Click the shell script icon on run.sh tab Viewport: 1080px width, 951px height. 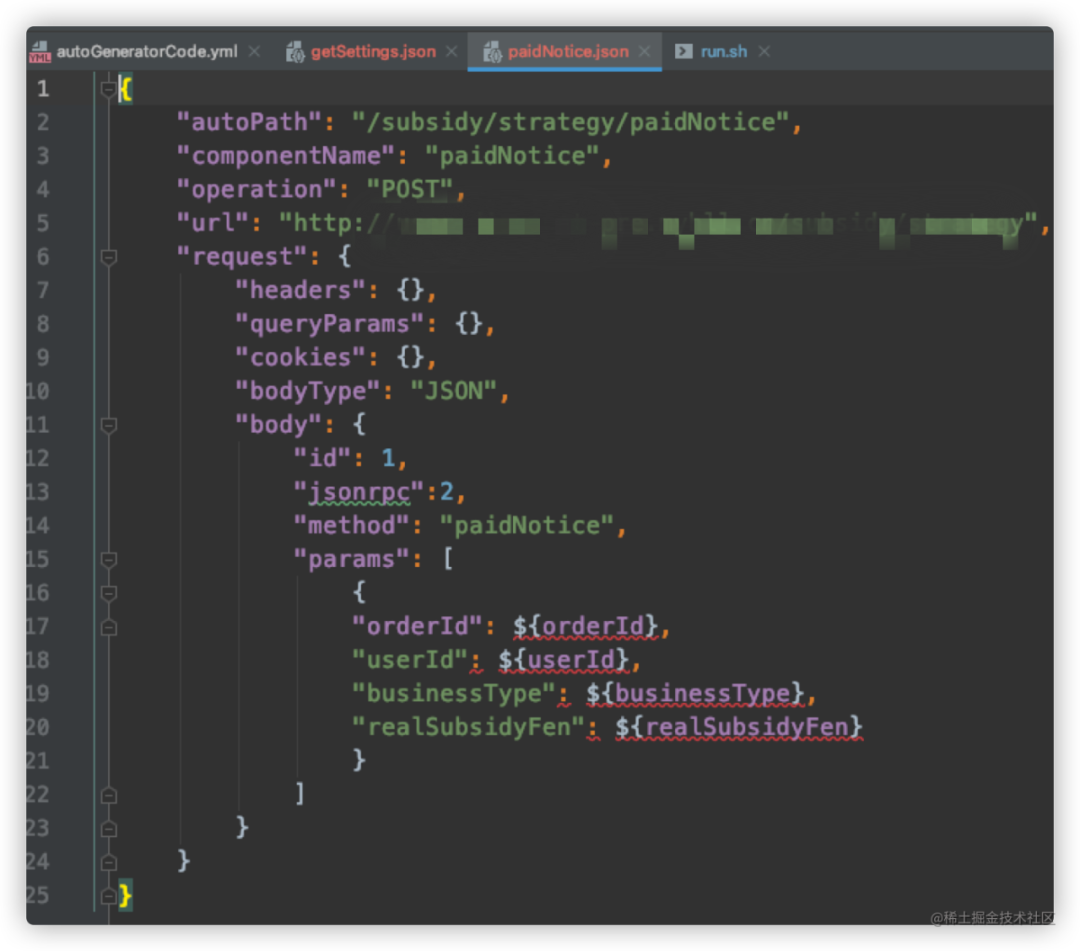(x=683, y=52)
